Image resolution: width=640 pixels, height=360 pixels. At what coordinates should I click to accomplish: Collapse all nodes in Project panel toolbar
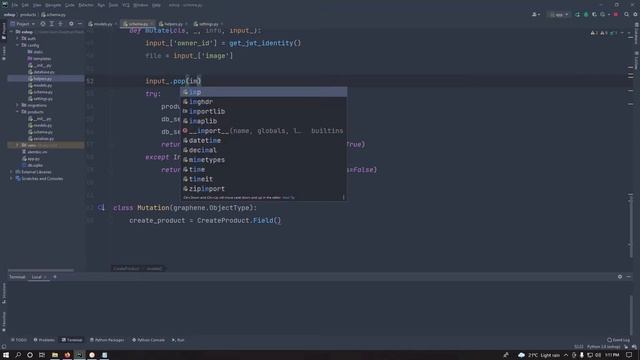coord(60,24)
